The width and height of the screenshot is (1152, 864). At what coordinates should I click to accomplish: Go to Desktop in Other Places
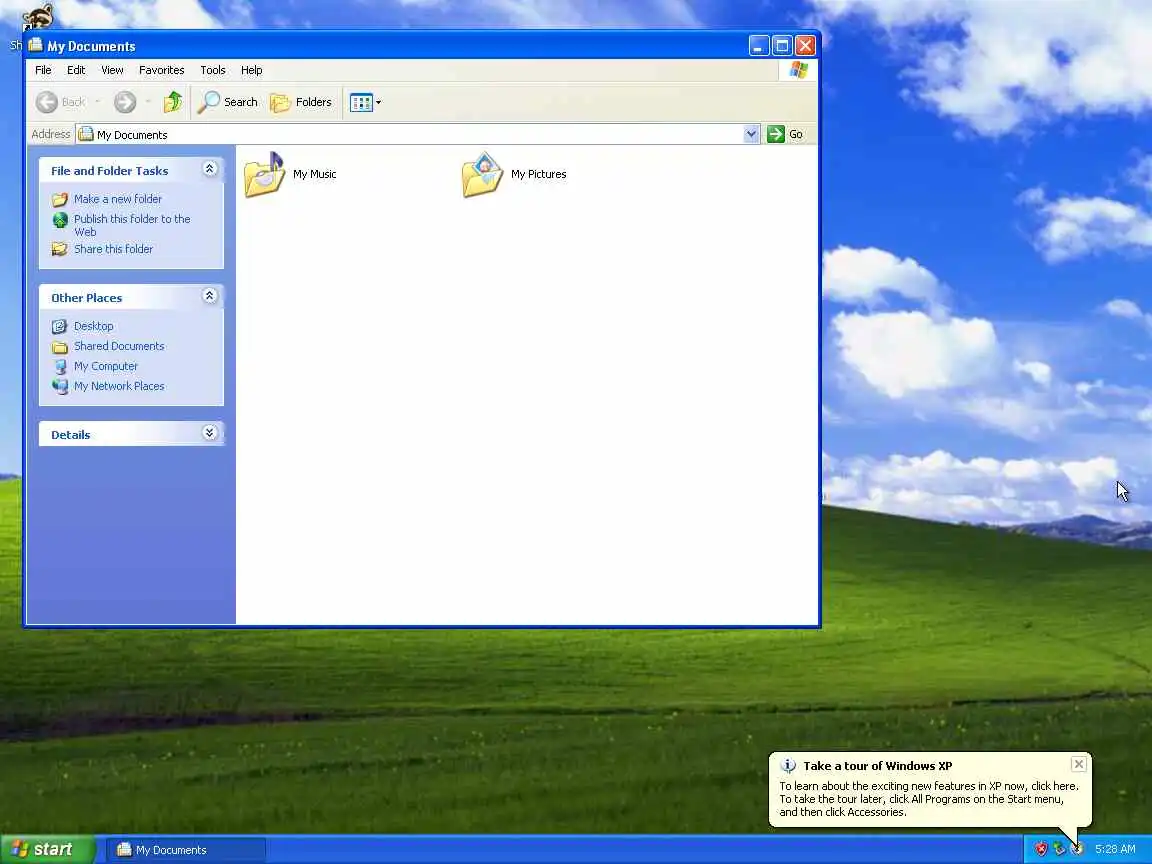93,326
